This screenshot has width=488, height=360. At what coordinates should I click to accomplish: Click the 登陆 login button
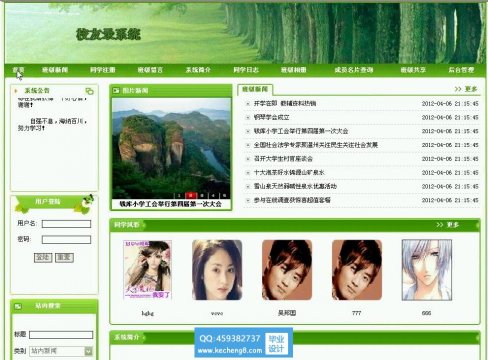click(x=43, y=257)
